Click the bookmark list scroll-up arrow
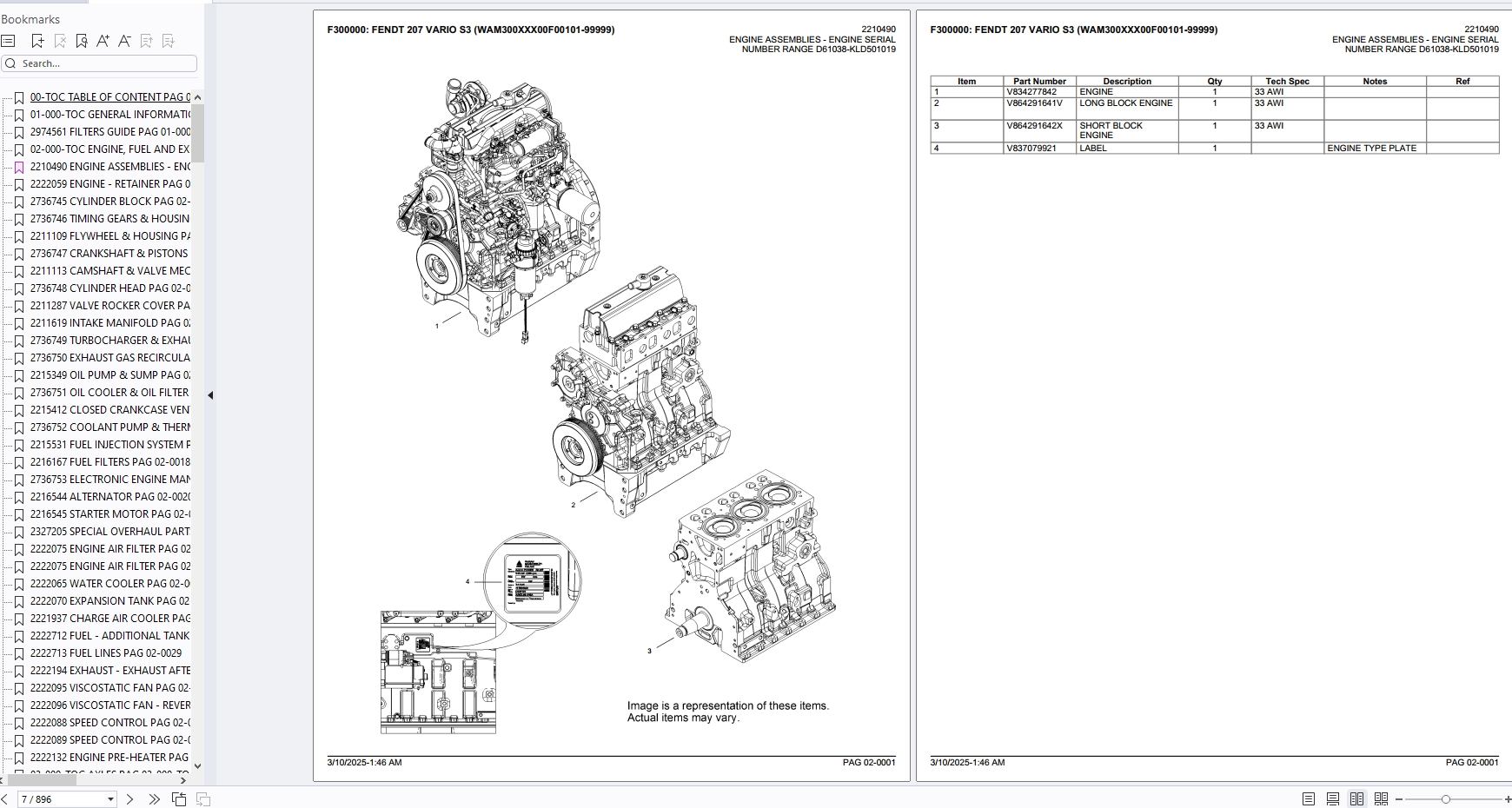 [x=197, y=97]
